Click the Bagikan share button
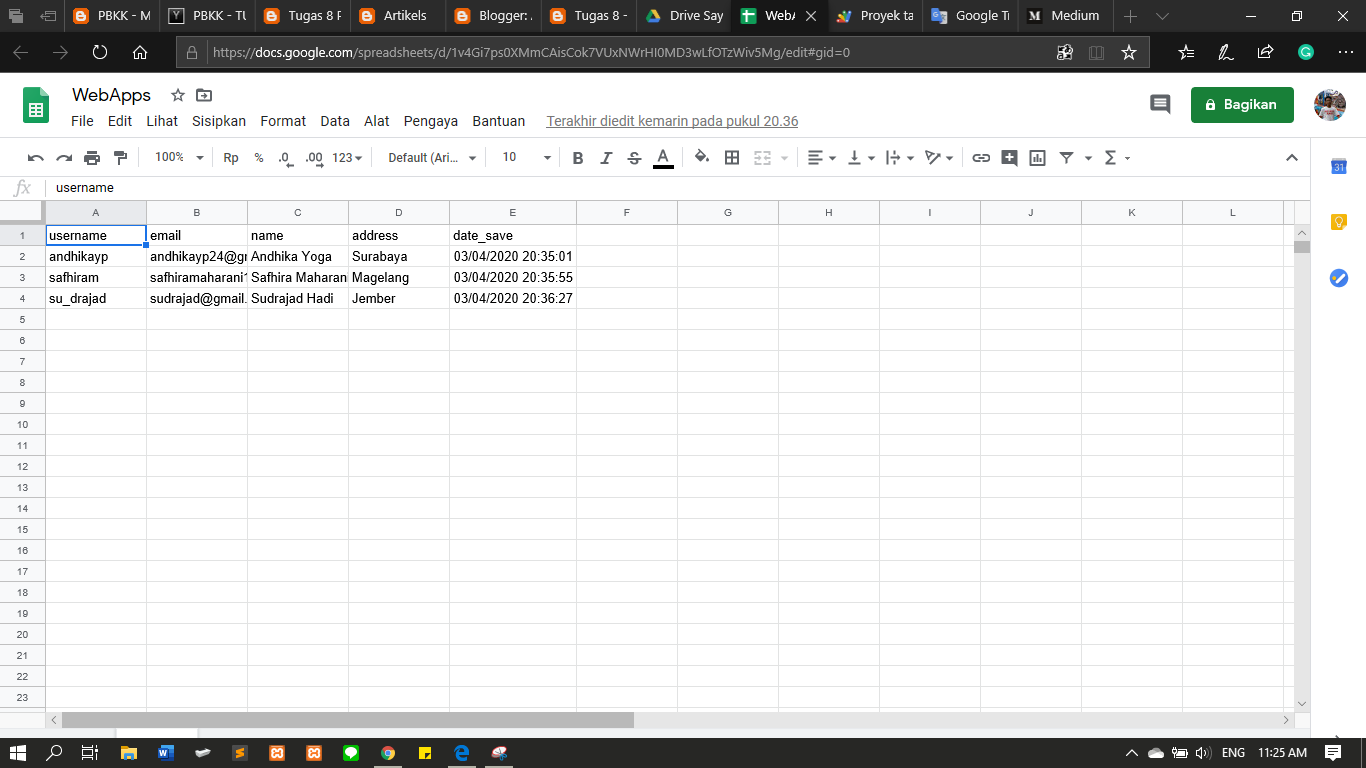1366x768 pixels. click(1242, 104)
